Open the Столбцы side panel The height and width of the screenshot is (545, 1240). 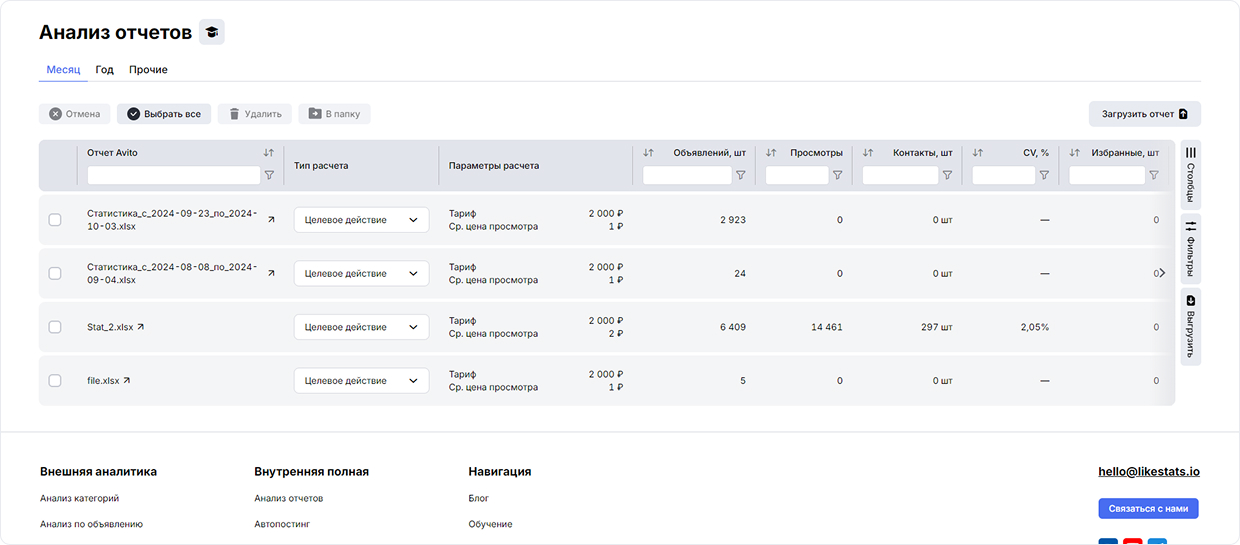[1190, 174]
